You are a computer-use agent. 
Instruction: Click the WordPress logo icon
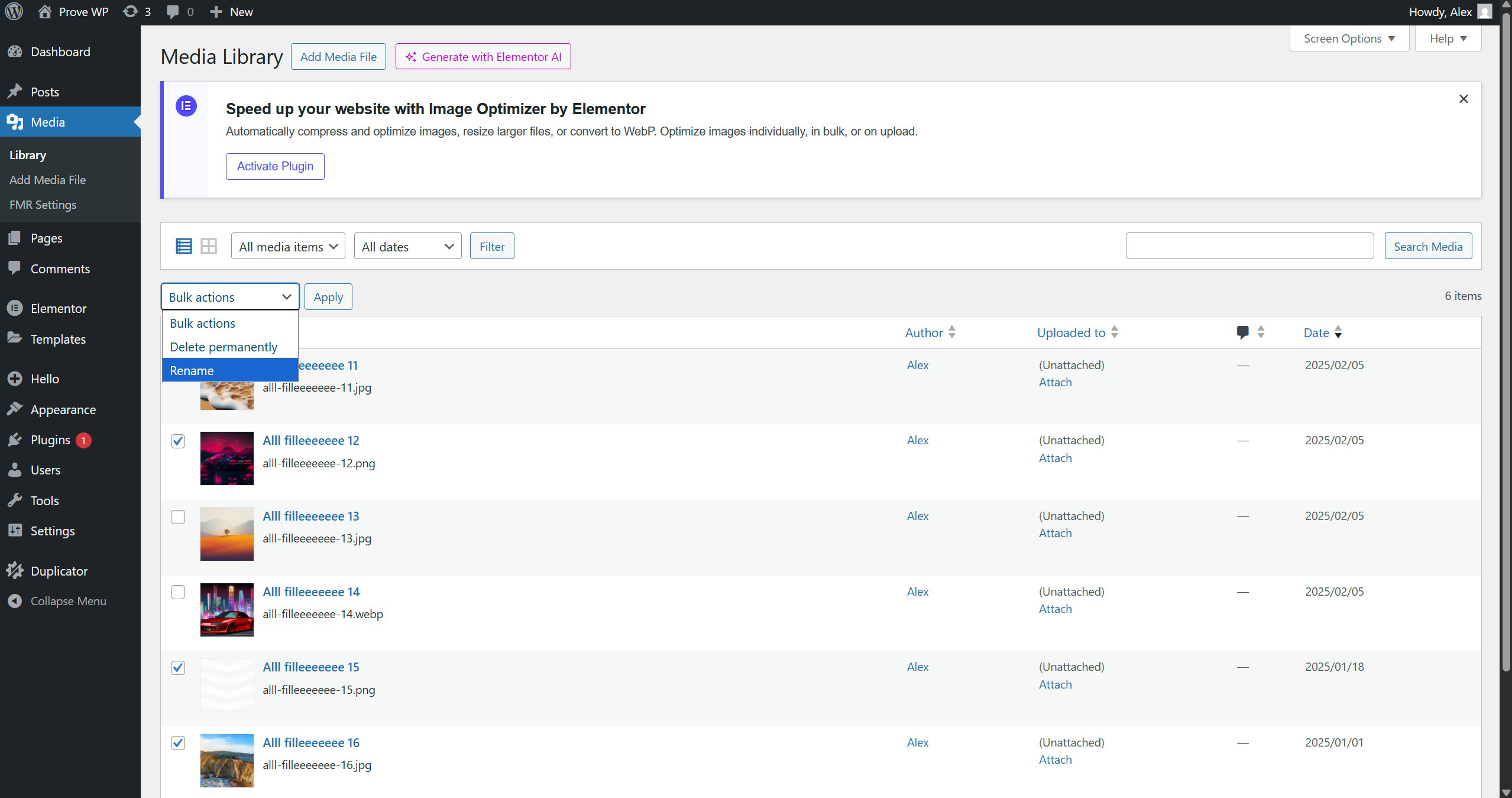[14, 12]
